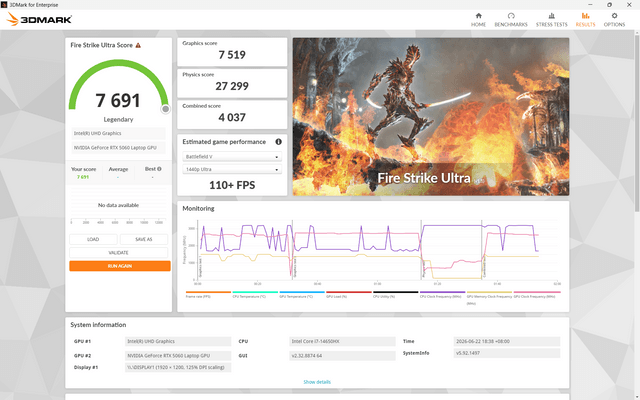The width and height of the screenshot is (640, 400).
Task: Click the Combined score value 4 037
Action: pos(232,118)
